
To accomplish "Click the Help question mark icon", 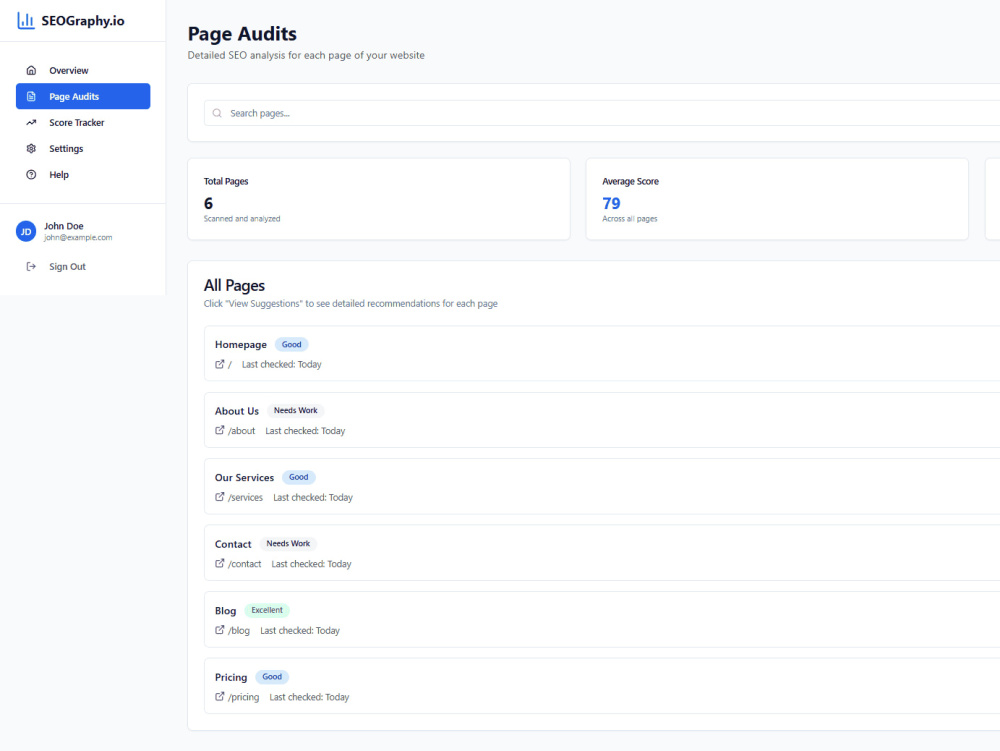I will 31,175.
